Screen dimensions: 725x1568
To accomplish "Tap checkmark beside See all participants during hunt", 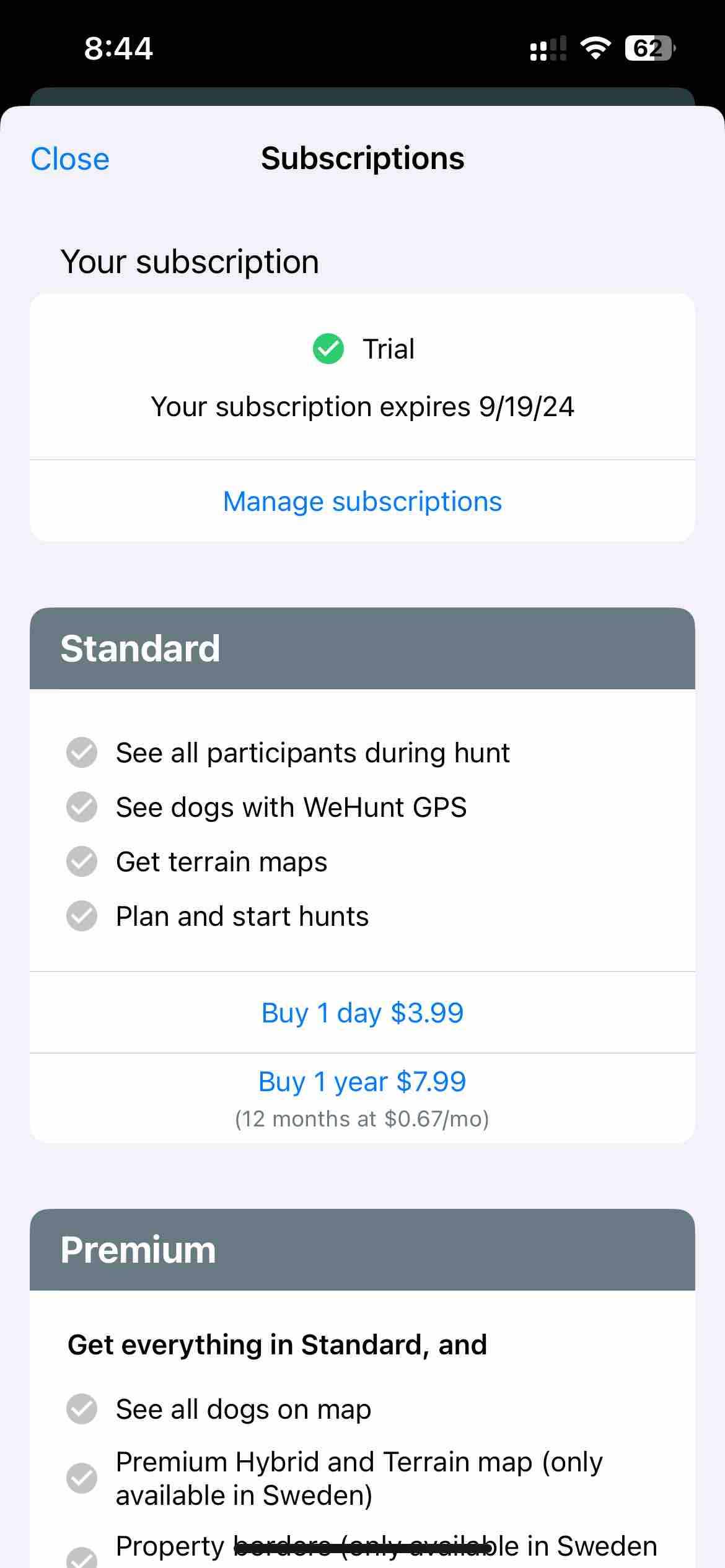I will 82,752.
